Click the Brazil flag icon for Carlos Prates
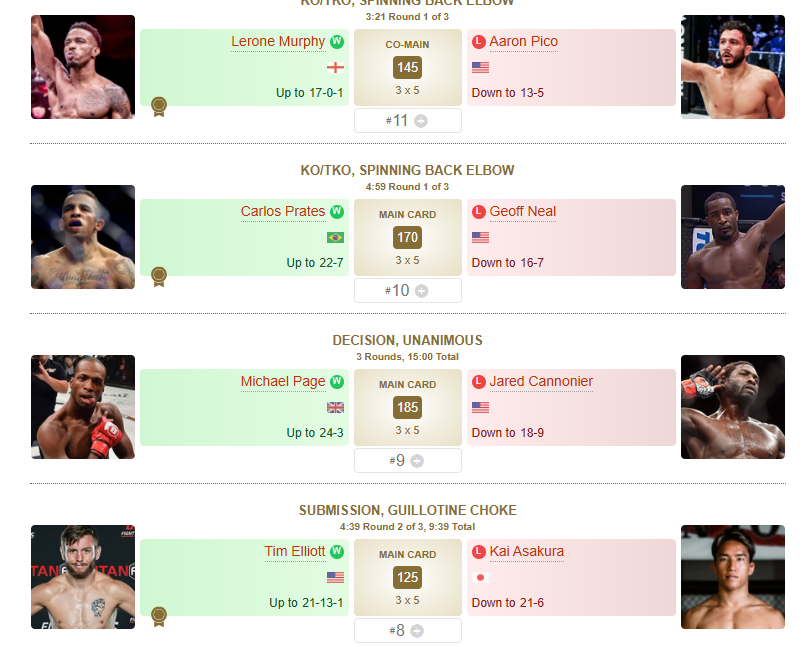This screenshot has width=804, height=647. click(335, 237)
